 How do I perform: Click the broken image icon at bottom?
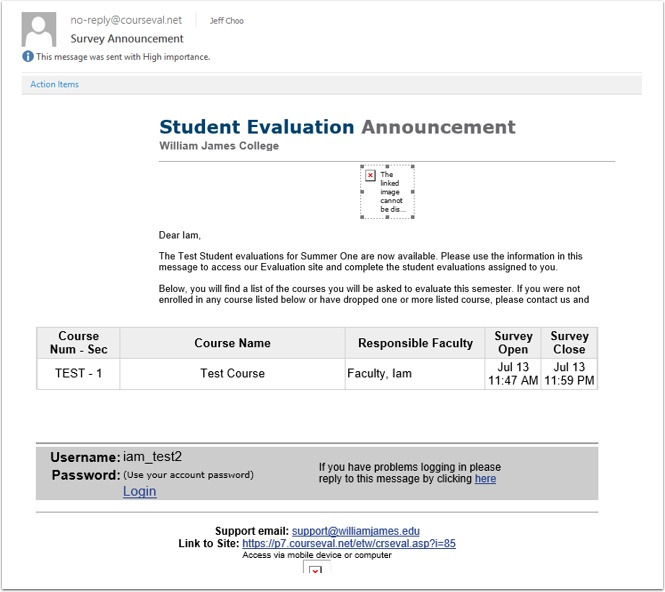click(316, 567)
